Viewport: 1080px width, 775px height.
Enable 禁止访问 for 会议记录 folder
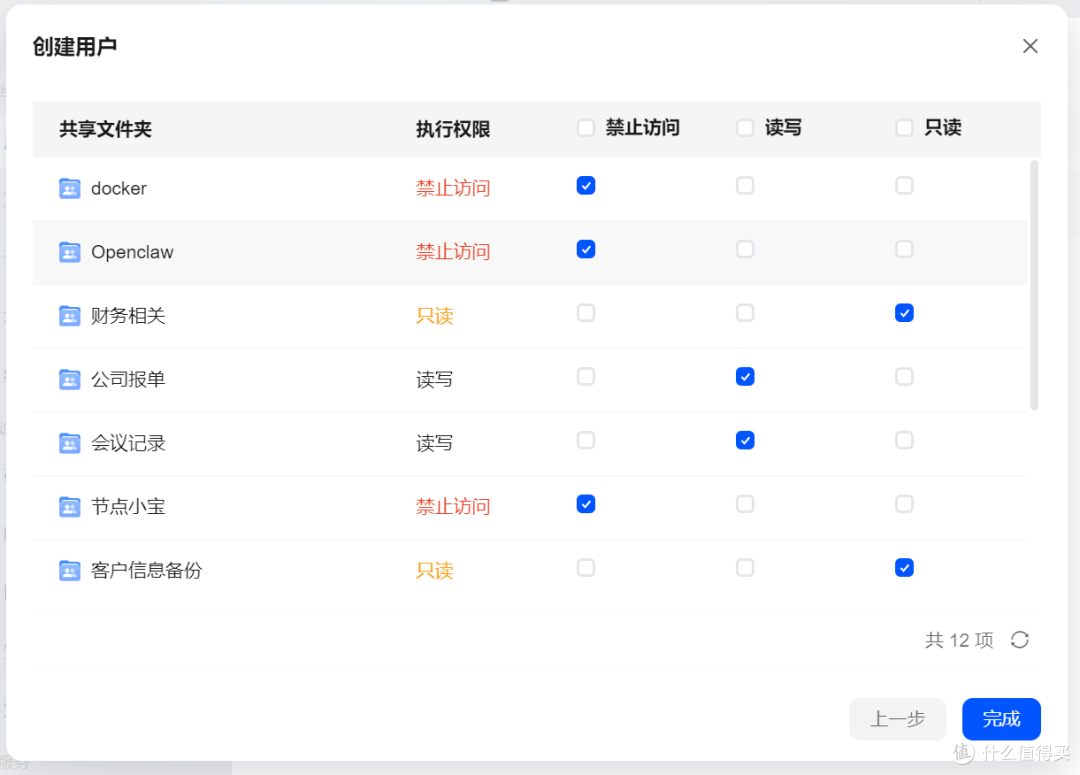pos(586,440)
